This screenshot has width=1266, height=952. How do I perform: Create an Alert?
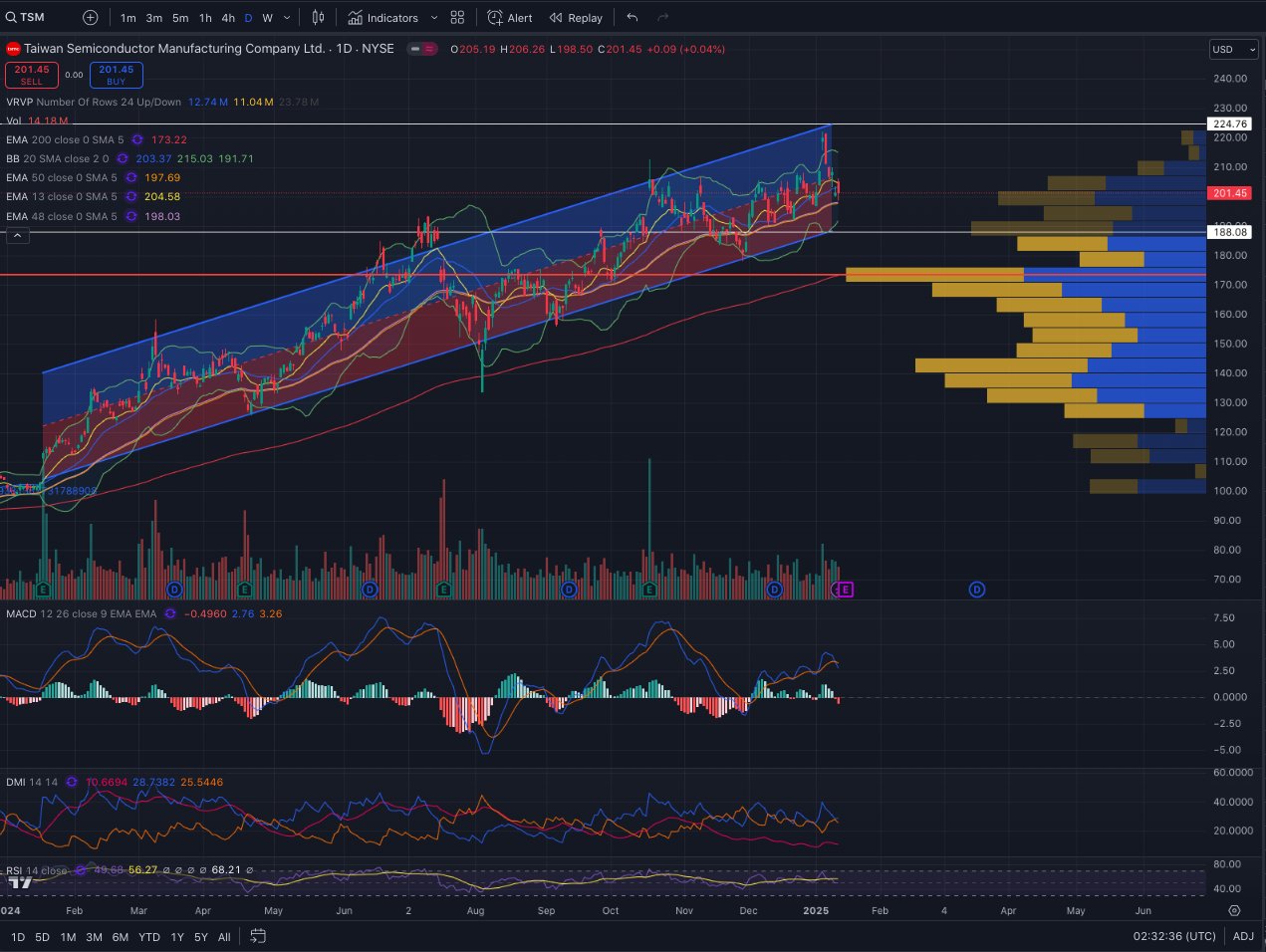(x=509, y=17)
